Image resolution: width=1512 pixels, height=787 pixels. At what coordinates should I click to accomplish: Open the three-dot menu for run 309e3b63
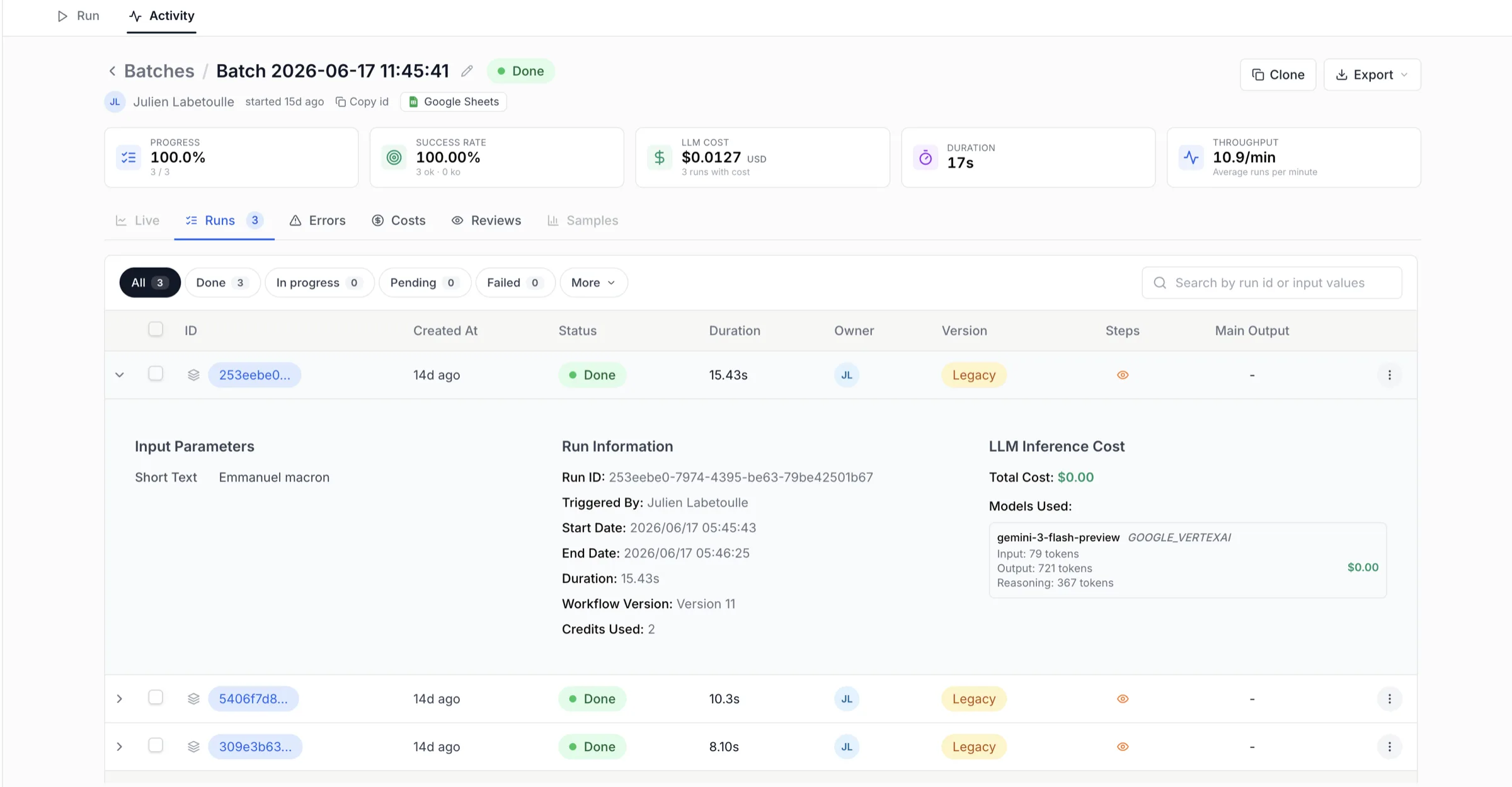point(1389,747)
